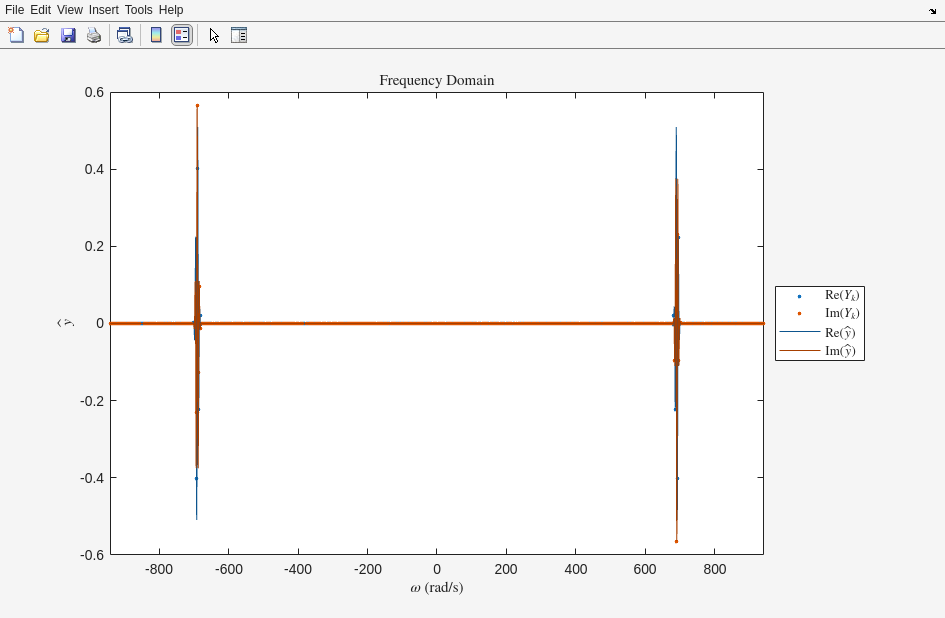Image resolution: width=945 pixels, height=618 pixels.
Task: Open the File menu
Action: [x=14, y=10]
